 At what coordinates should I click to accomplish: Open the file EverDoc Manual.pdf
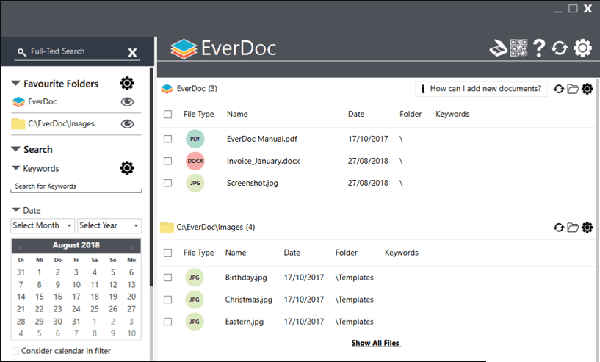click(262, 139)
